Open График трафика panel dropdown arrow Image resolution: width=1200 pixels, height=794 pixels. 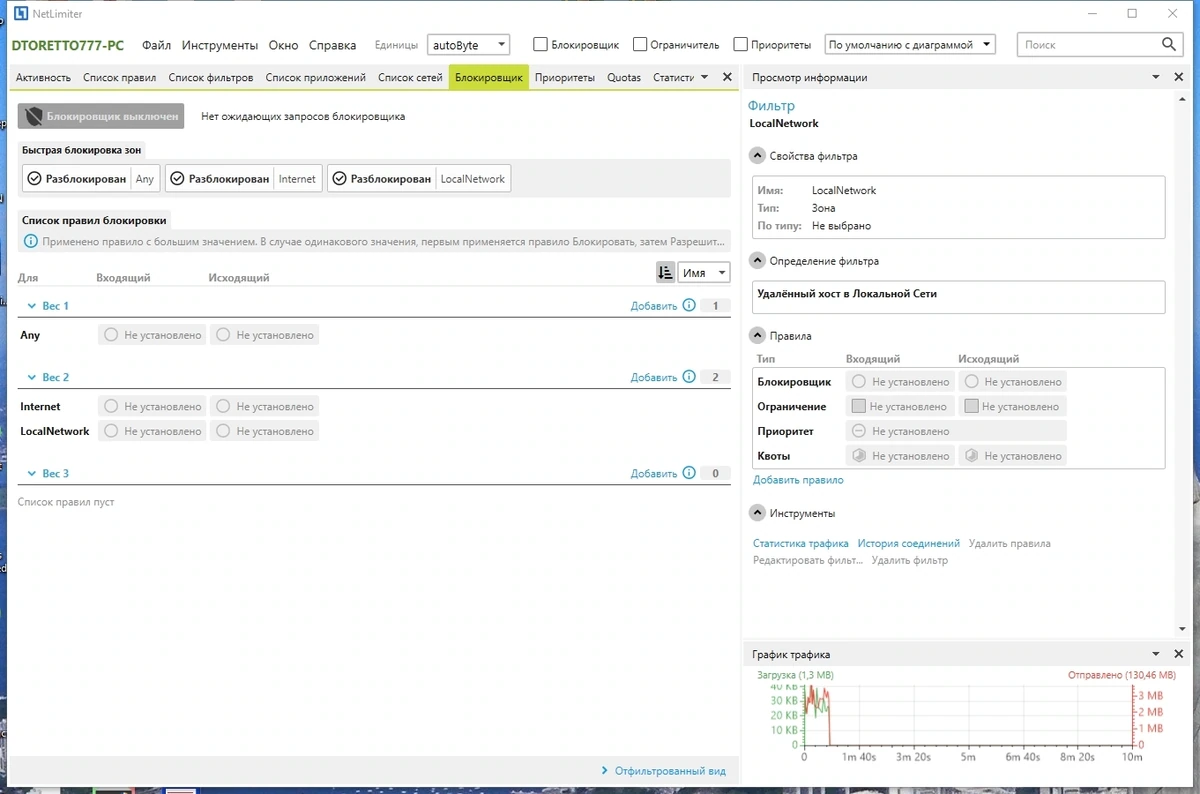coord(1156,654)
